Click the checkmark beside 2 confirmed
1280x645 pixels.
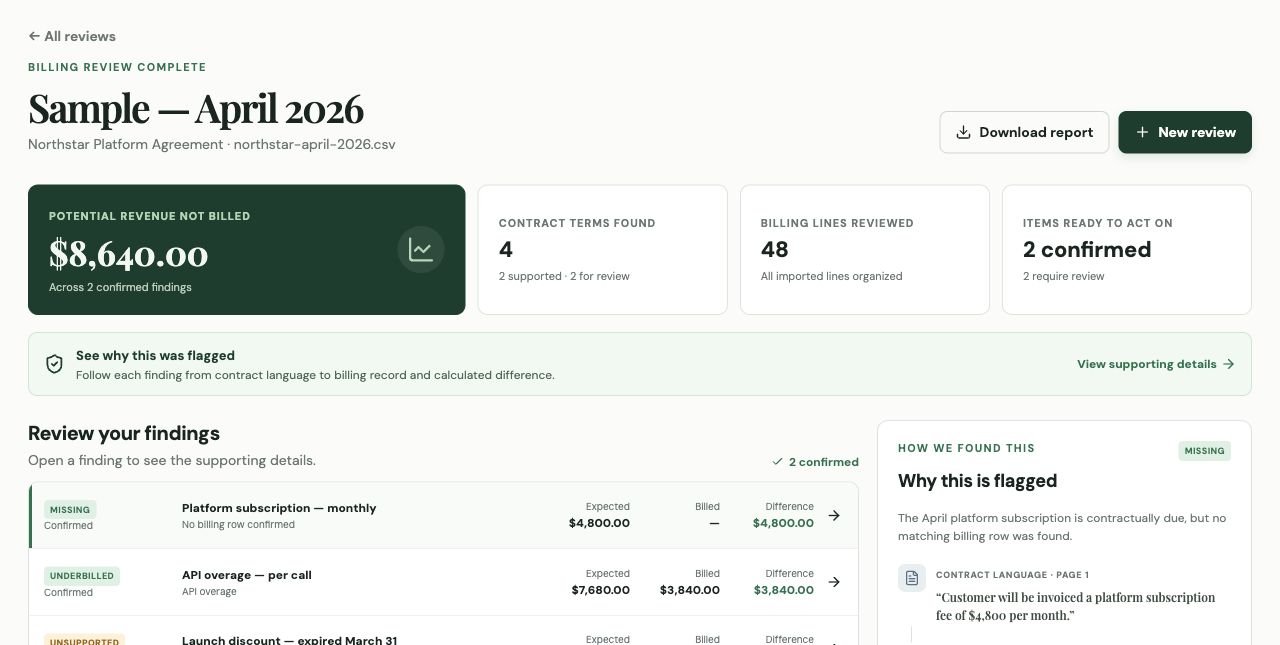point(777,462)
